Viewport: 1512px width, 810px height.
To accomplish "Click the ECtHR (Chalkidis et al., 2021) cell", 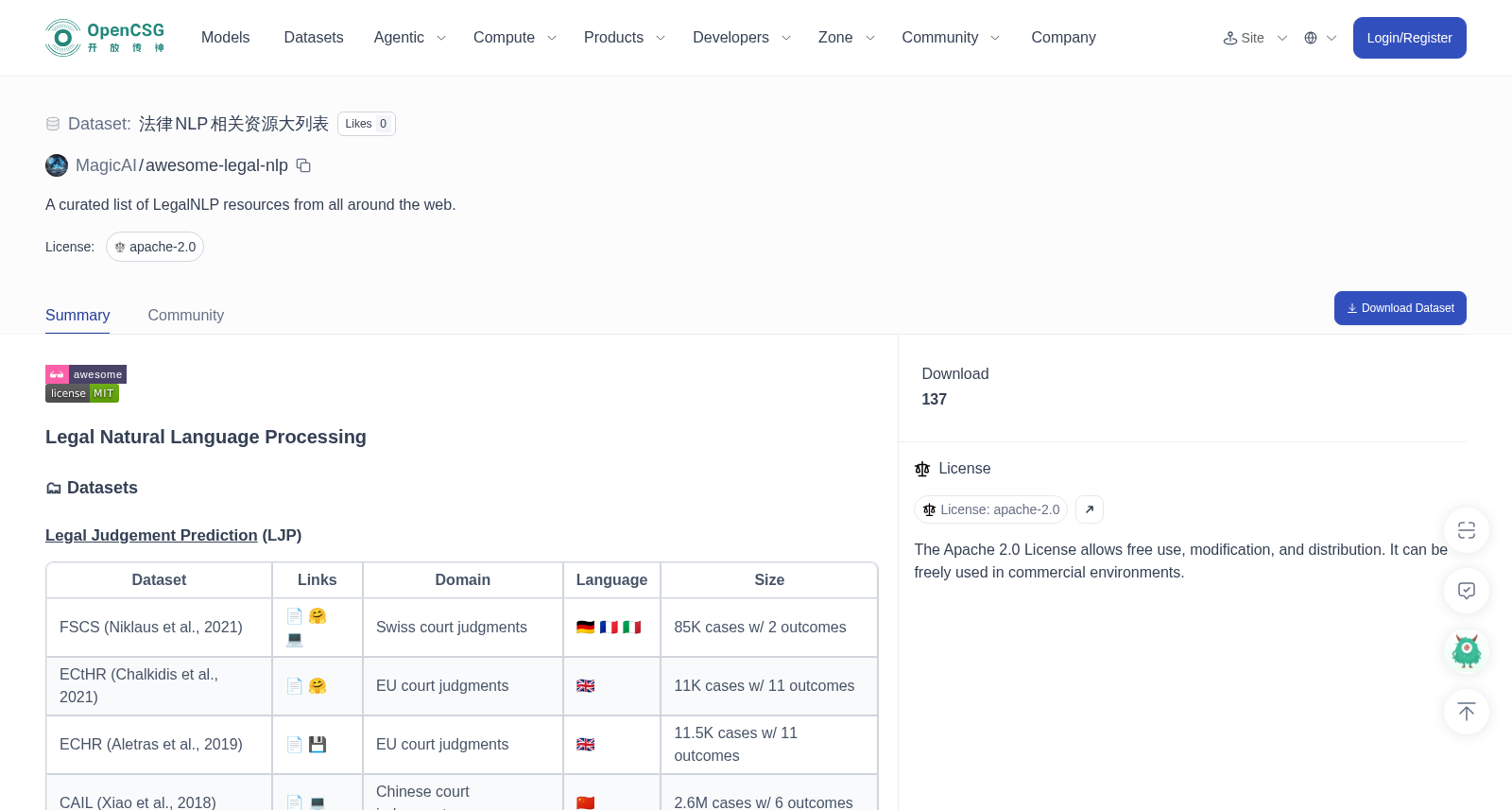I will [159, 686].
